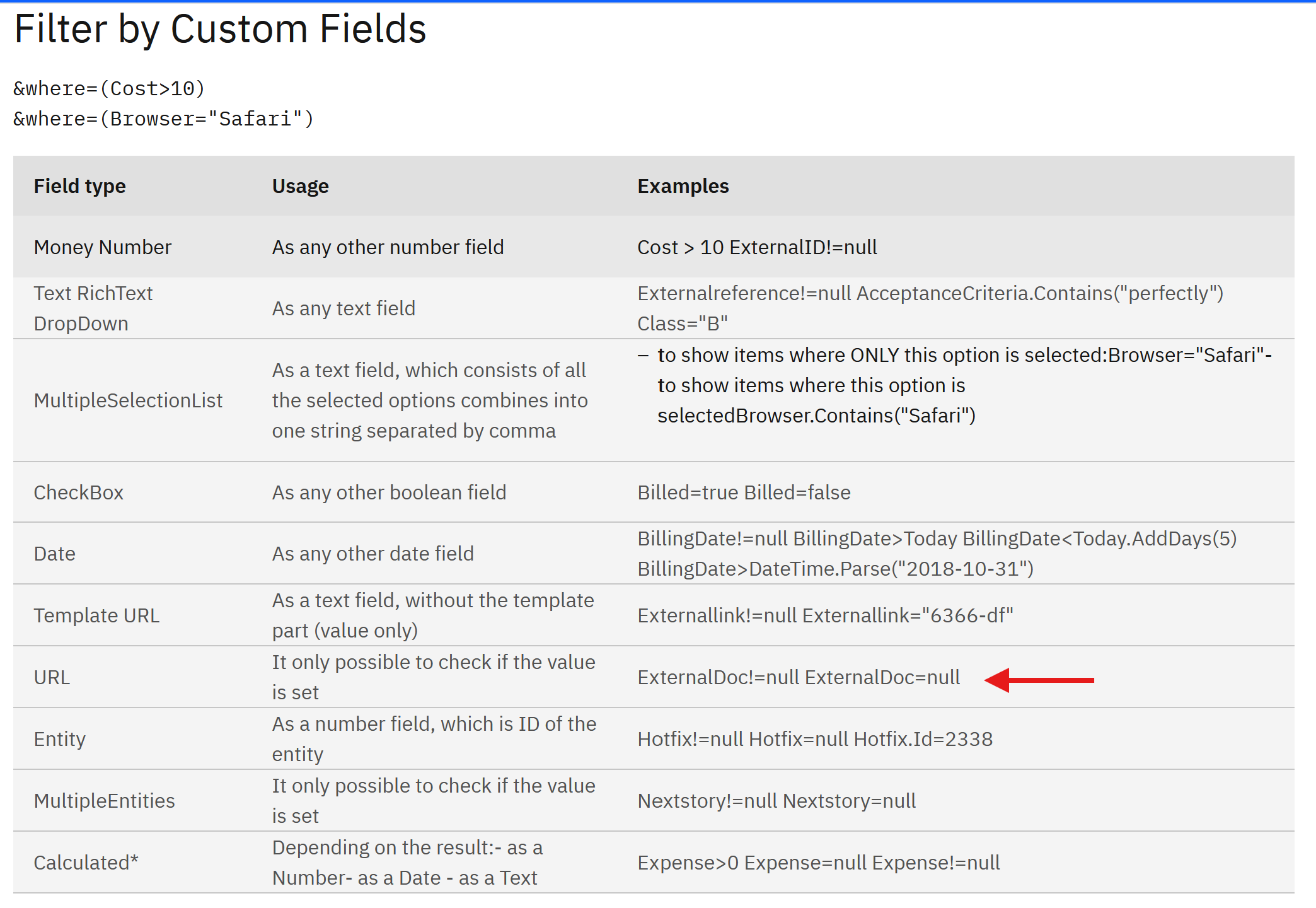Click the &where=(Cost>10) code line

[109, 89]
